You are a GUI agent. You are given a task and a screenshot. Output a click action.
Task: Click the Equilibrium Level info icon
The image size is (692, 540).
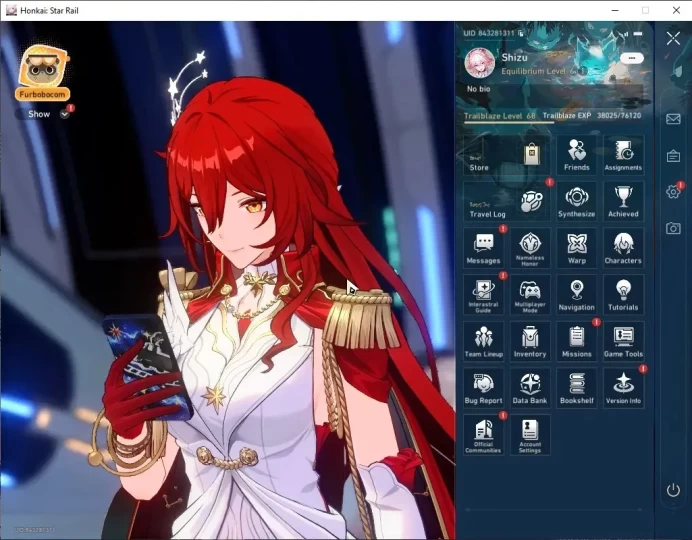583,71
